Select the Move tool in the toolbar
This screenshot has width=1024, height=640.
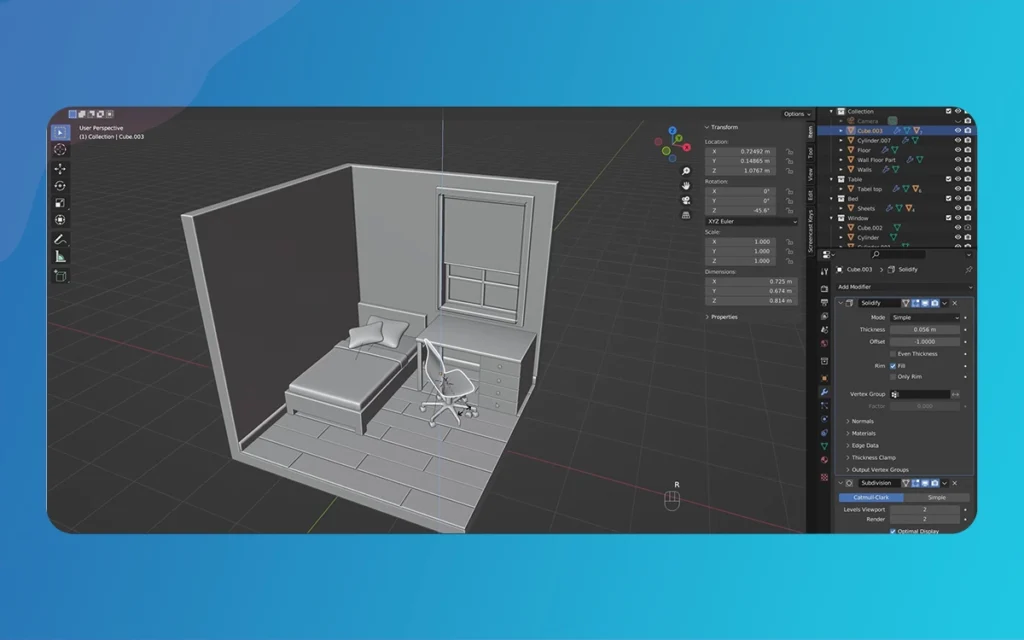coord(61,169)
